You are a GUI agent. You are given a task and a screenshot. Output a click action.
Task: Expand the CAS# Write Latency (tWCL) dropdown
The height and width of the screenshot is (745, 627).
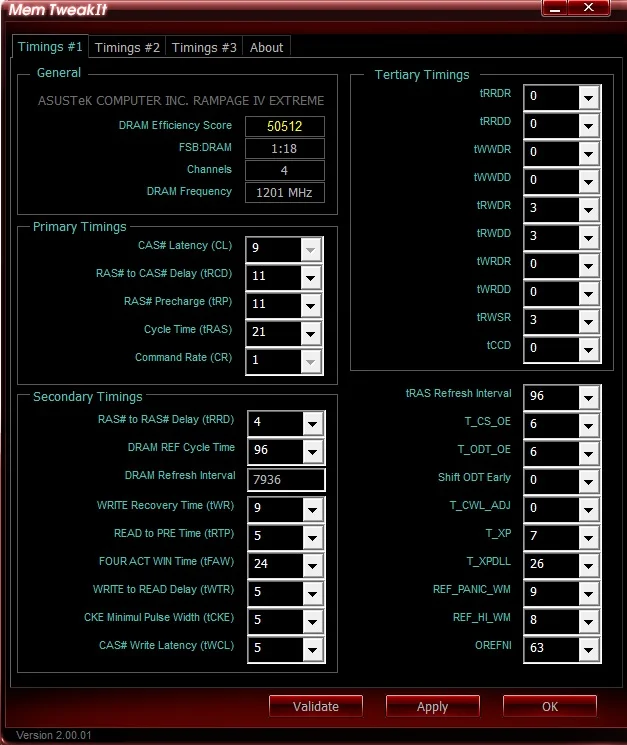[x=313, y=649]
